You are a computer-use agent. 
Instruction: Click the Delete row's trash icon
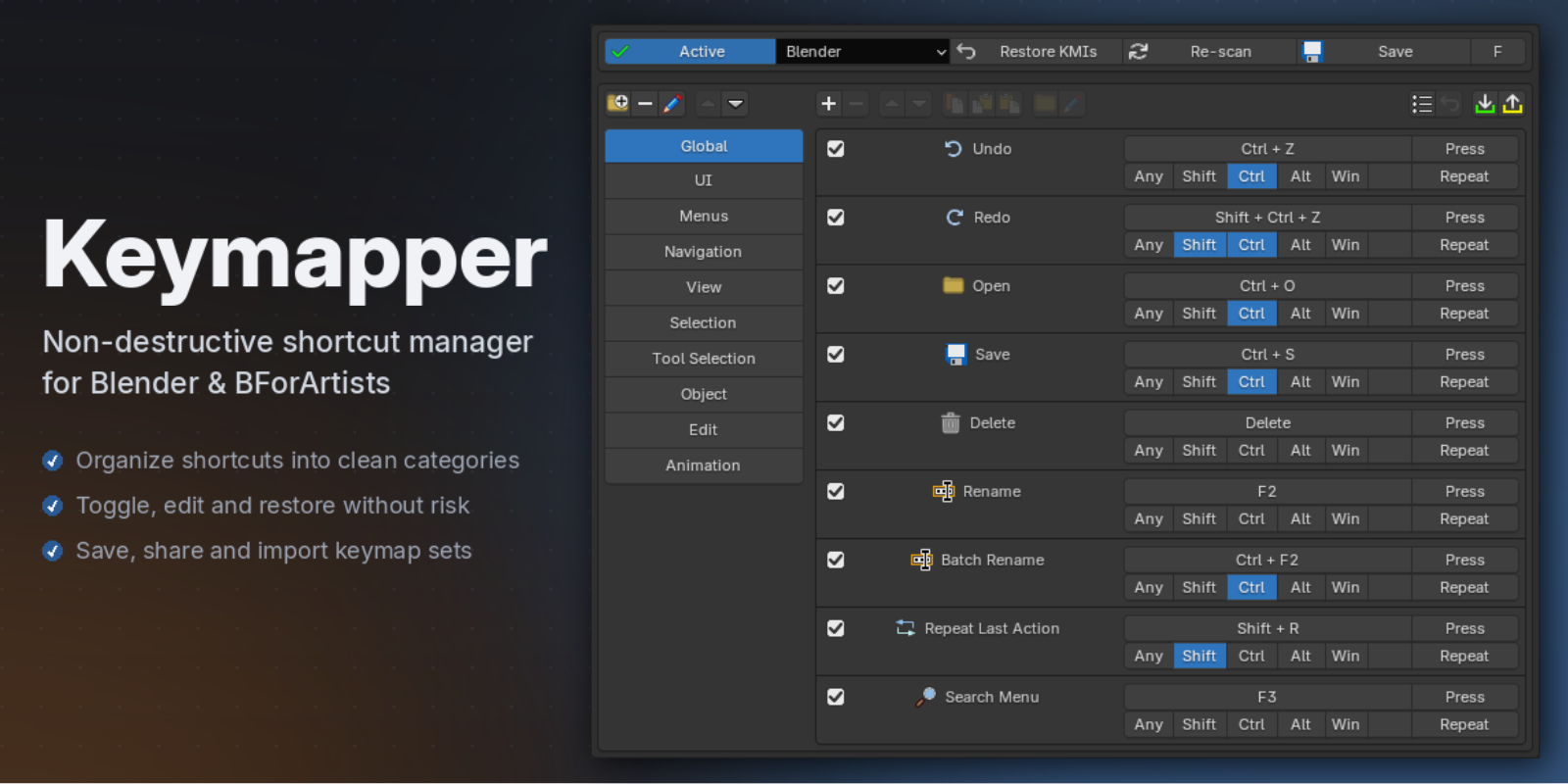click(951, 423)
